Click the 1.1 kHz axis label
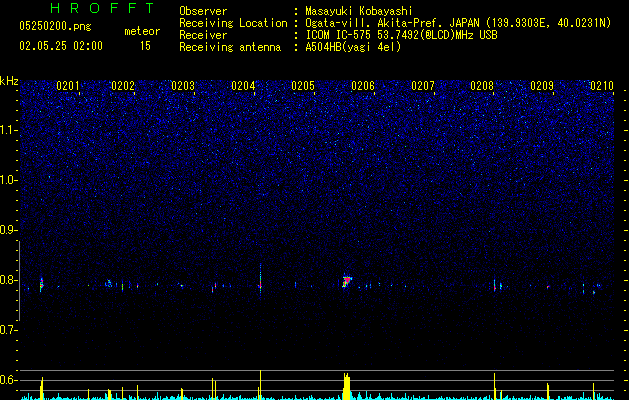629x400 pixels. tap(8, 130)
